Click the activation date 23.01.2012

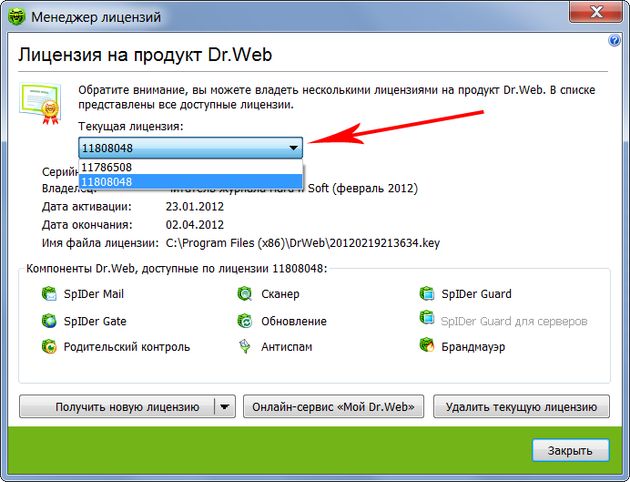tap(195, 206)
